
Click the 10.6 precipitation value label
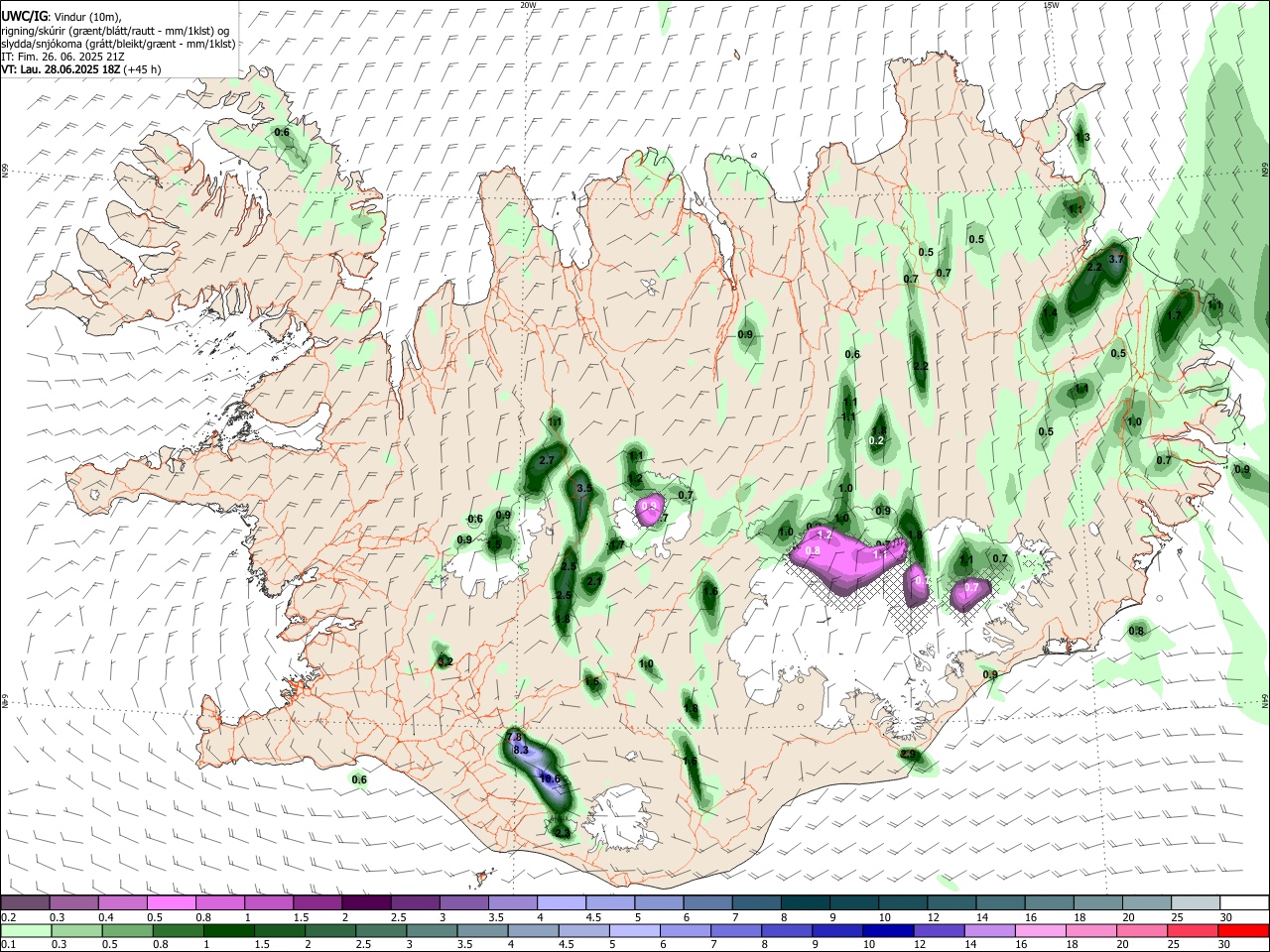pyautogui.click(x=551, y=779)
